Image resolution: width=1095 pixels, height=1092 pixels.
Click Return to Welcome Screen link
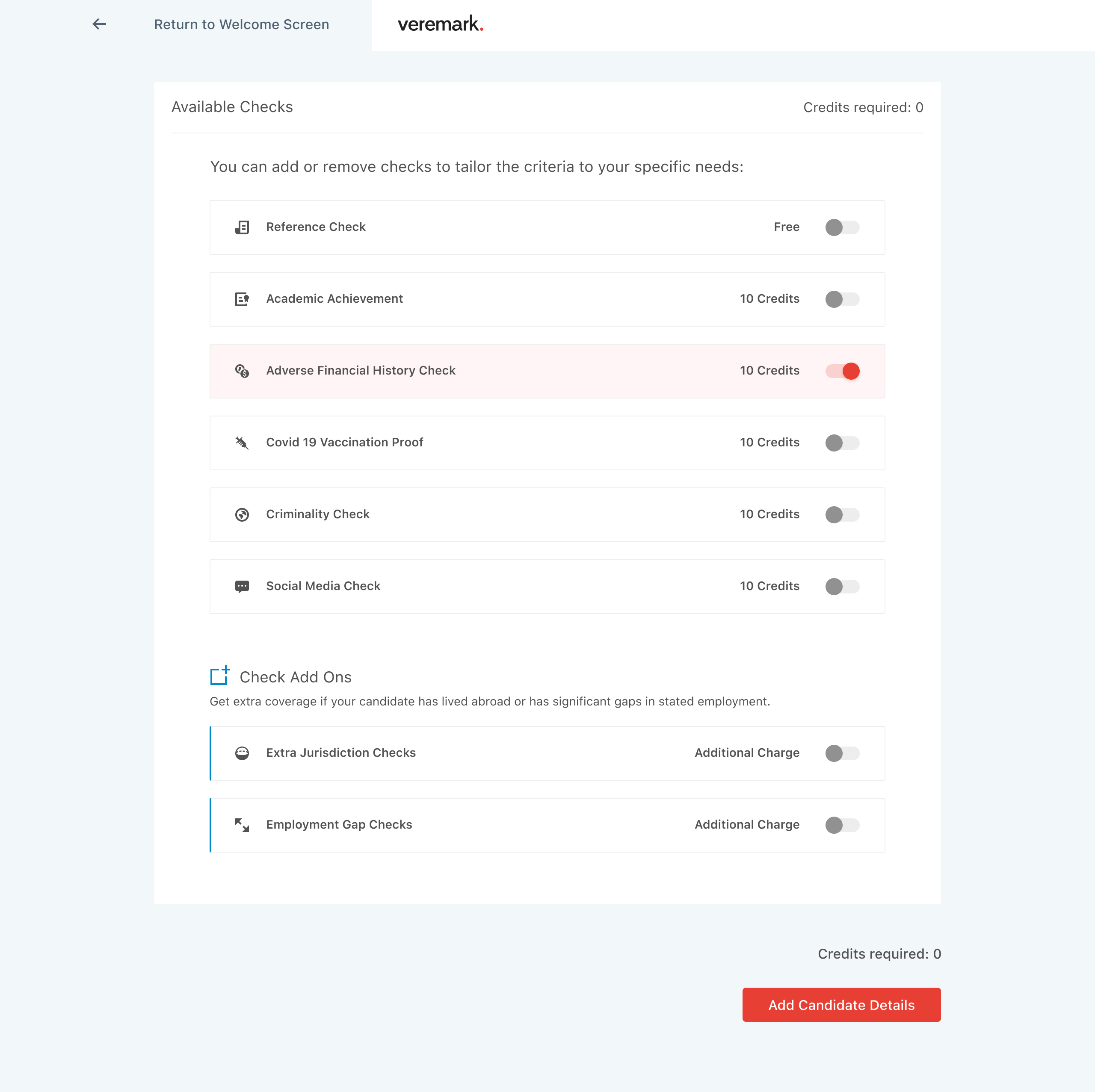241,24
